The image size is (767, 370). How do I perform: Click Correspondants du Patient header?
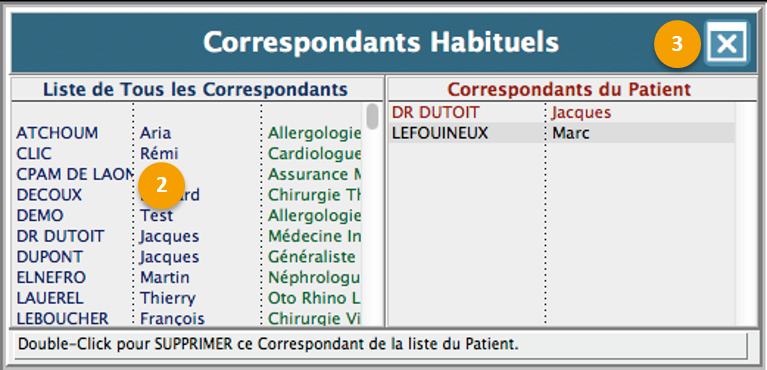(x=569, y=90)
